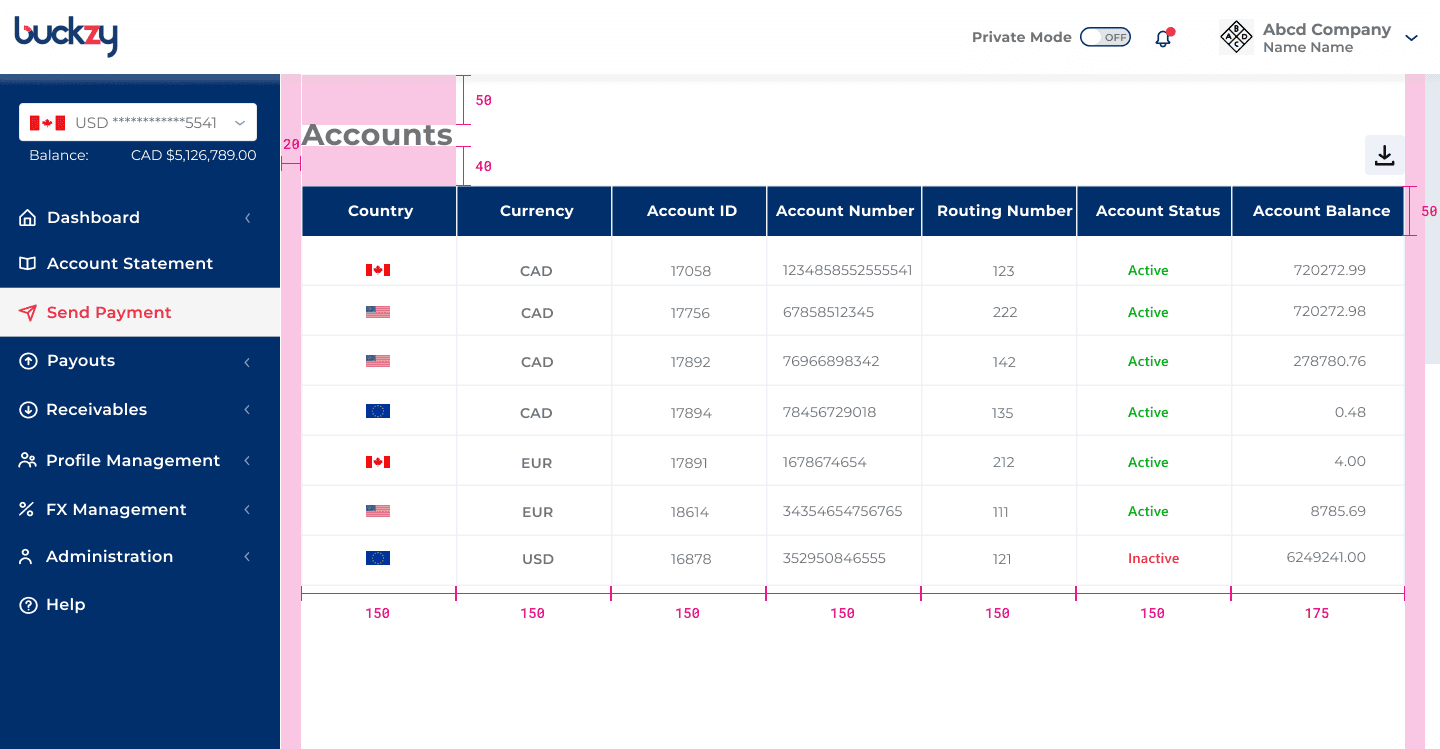
Task: Click the Account Number column header
Action: (845, 211)
